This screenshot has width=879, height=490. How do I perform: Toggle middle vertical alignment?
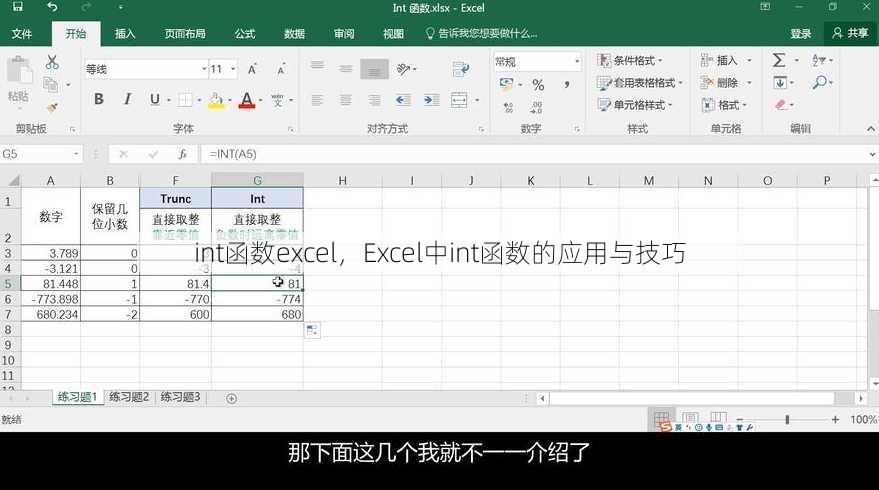(x=346, y=68)
